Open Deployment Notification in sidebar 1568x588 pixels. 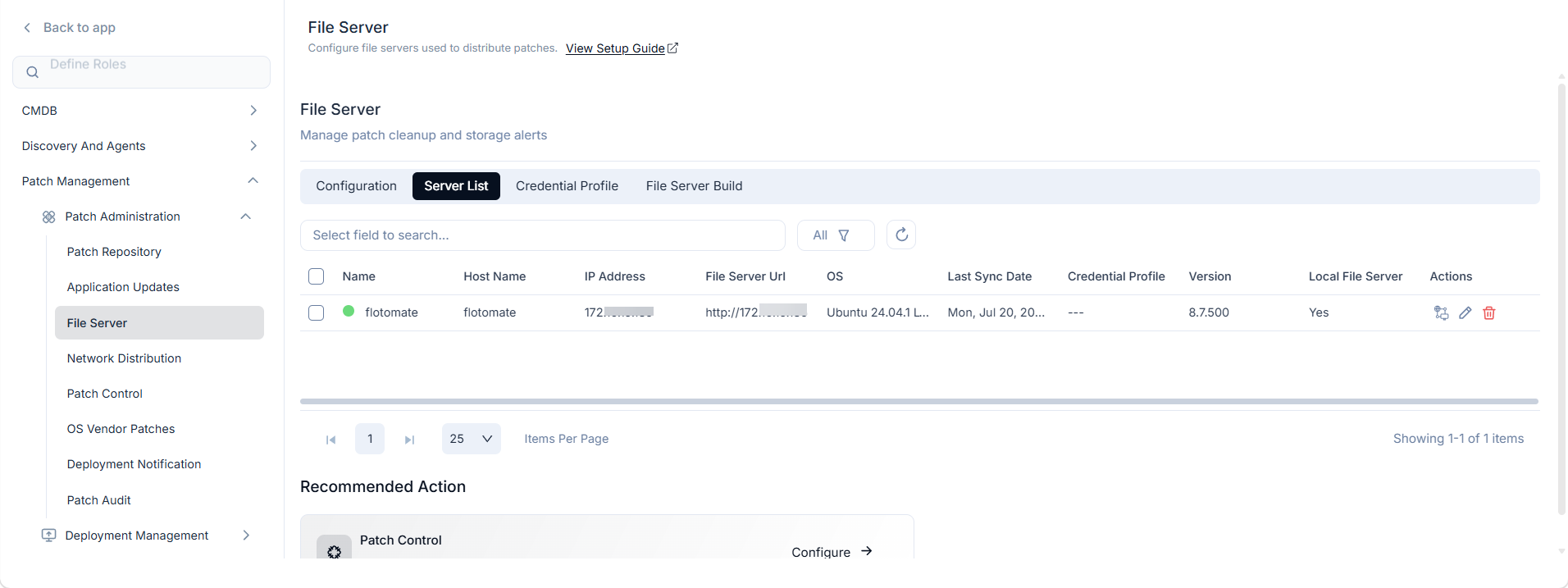(134, 464)
